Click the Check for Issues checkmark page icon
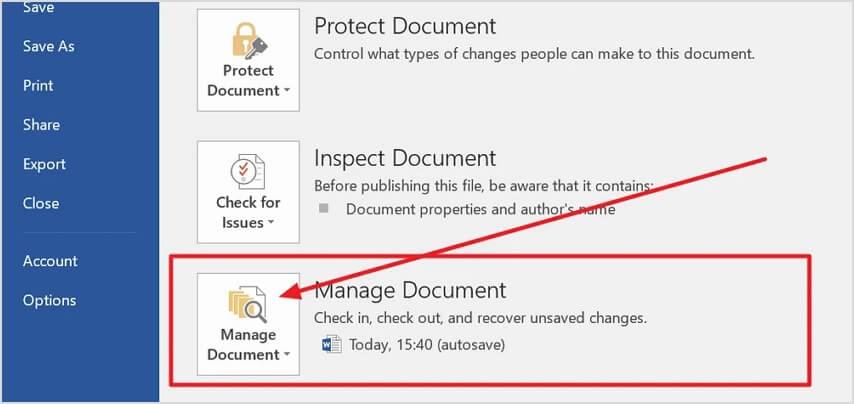854x404 pixels. pyautogui.click(x=247, y=171)
